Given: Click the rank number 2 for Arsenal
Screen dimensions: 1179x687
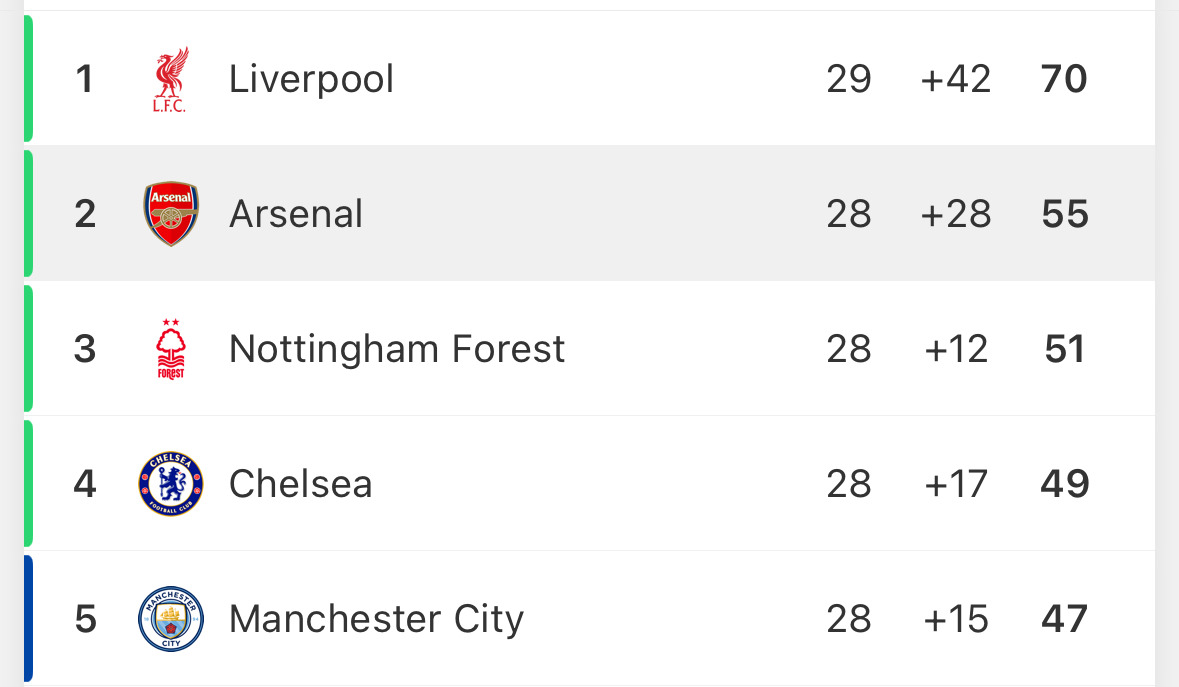Looking at the screenshot, I should [85, 214].
